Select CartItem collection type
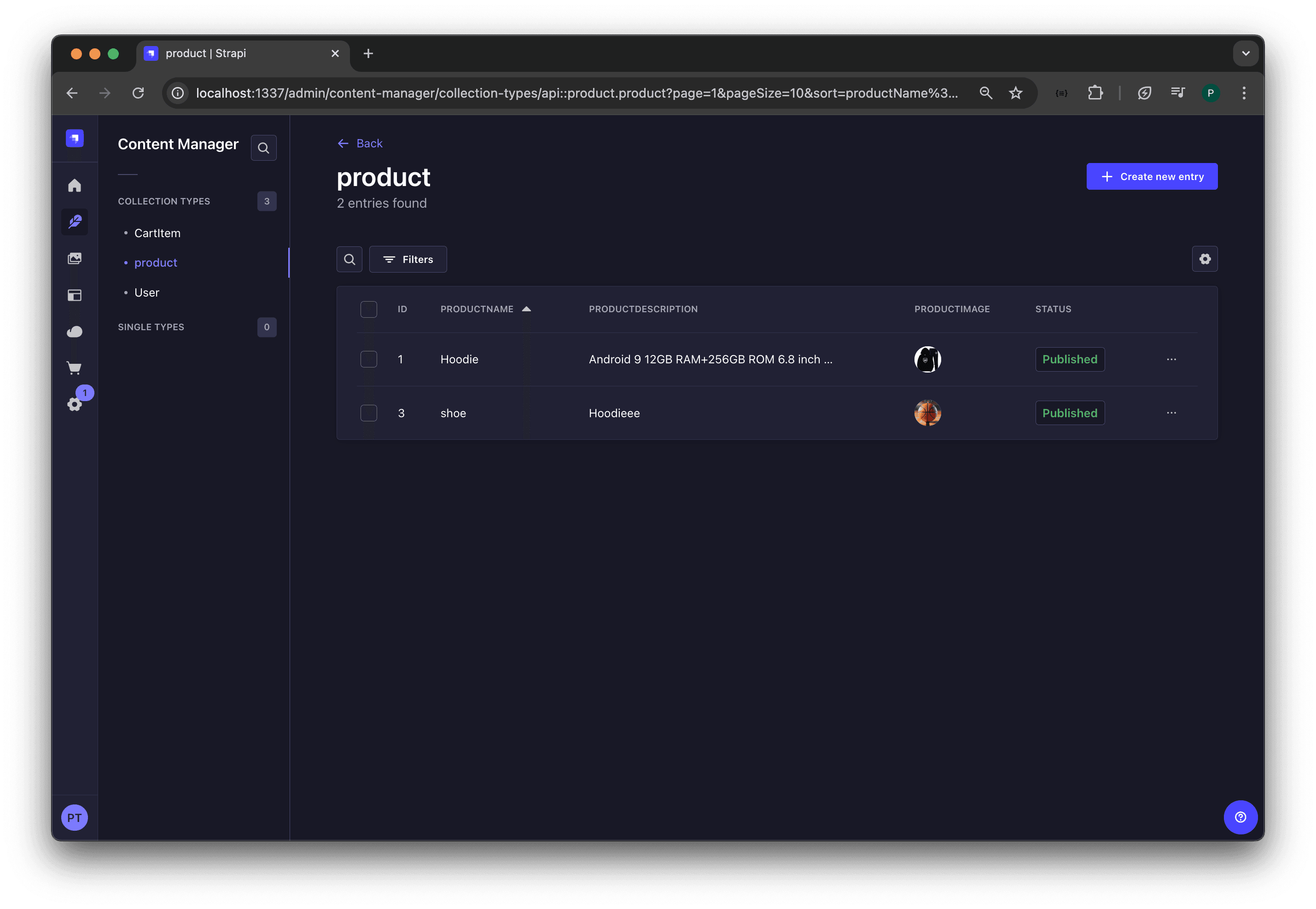 click(157, 233)
